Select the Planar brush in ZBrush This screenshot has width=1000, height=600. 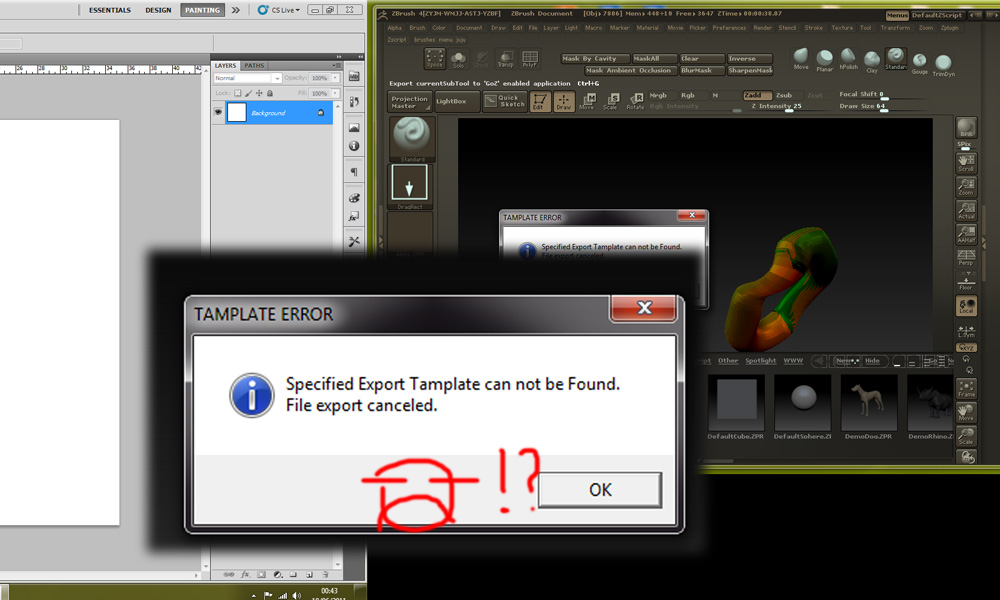tap(825, 60)
